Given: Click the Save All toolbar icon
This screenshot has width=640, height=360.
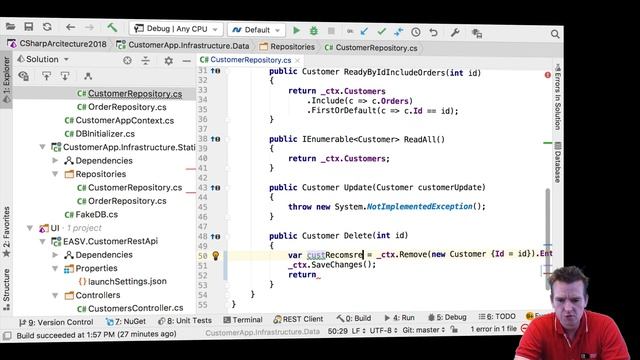Looking at the screenshot, I should [29, 27].
